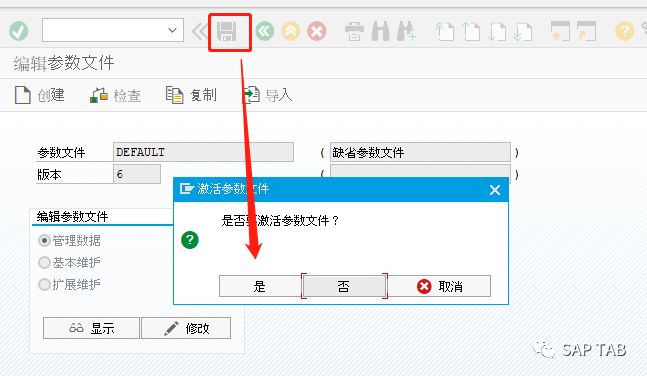Screen dimensions: 647x376
Task: Click the 编辑参数文件 page title
Action: click(x=64, y=63)
